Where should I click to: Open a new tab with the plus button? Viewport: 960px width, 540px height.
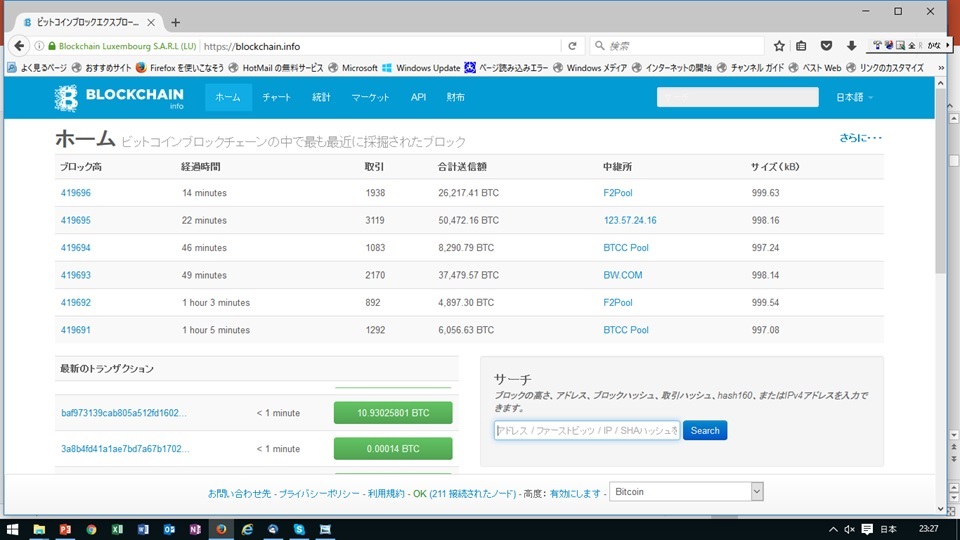176,22
